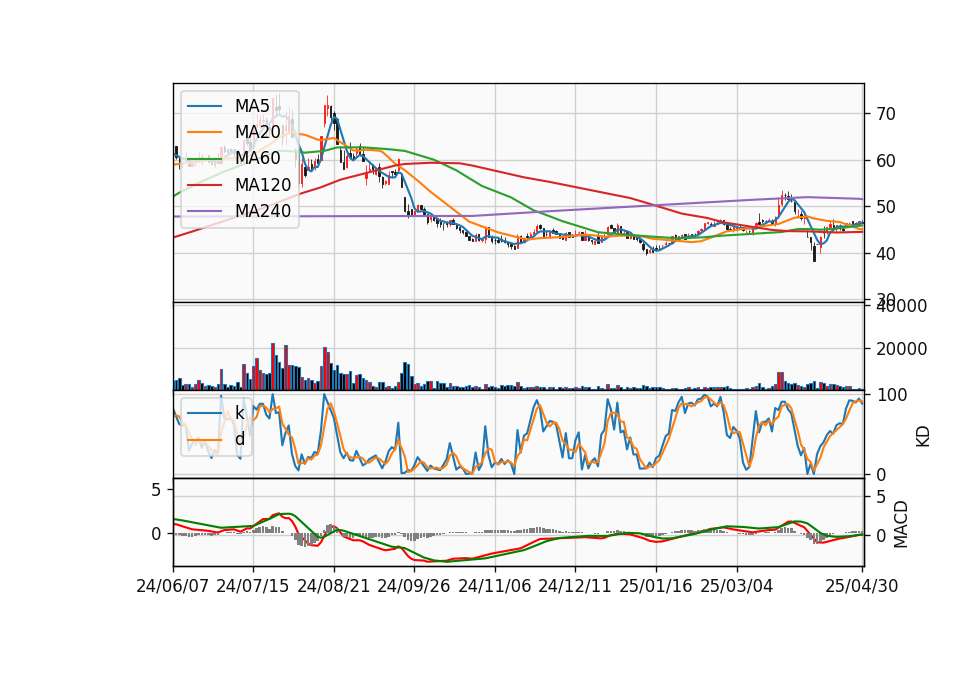Click the 100 label on KD axis
The height and width of the screenshot is (690, 960).
point(892,395)
